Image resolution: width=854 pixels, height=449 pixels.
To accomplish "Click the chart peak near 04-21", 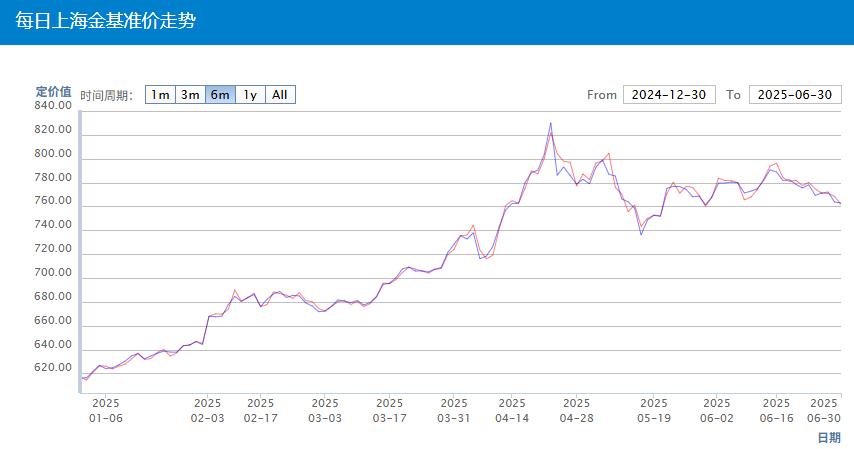I will (x=551, y=123).
